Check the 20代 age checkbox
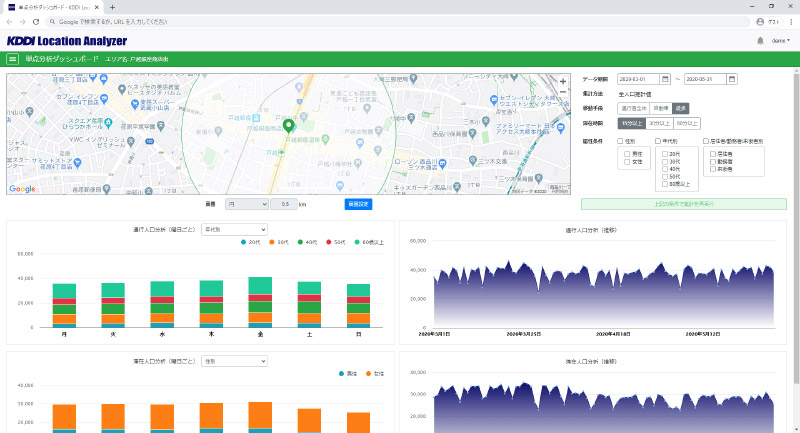 665,154
